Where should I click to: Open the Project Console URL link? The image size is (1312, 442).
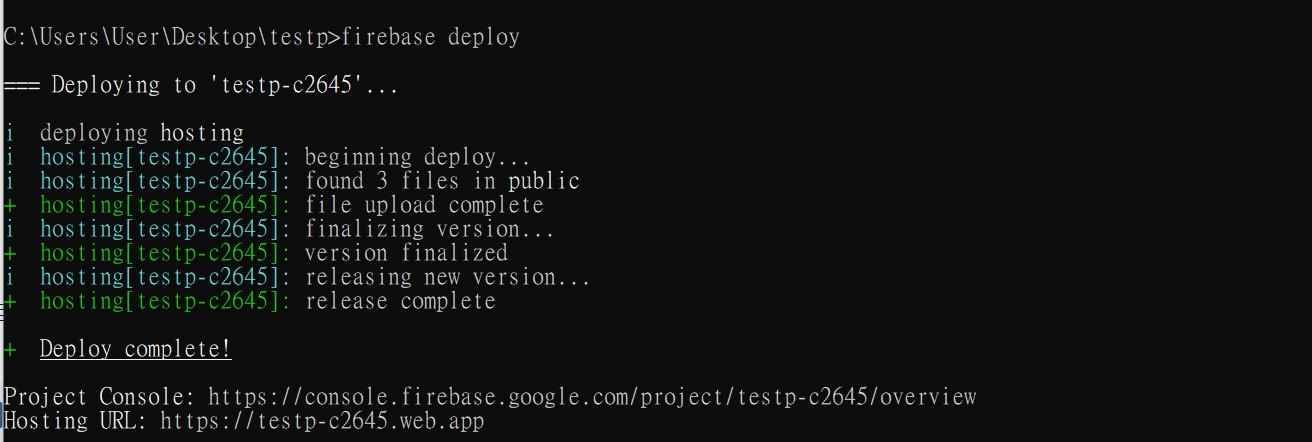592,398
